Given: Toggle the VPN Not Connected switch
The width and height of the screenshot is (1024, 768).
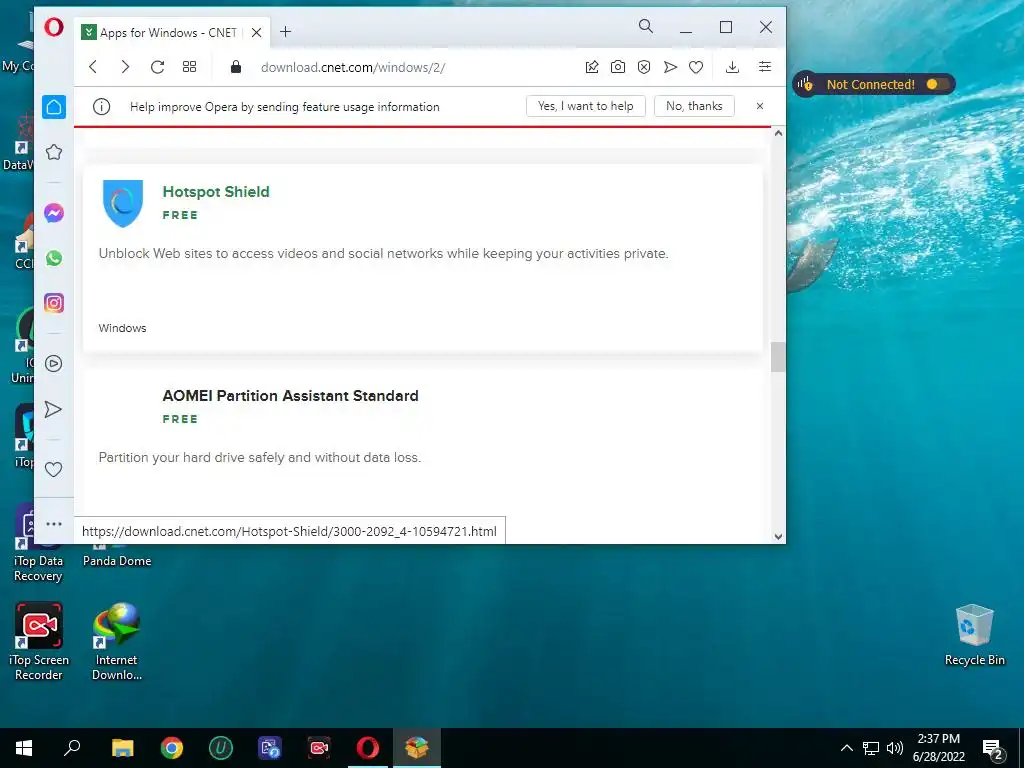Looking at the screenshot, I should (938, 84).
